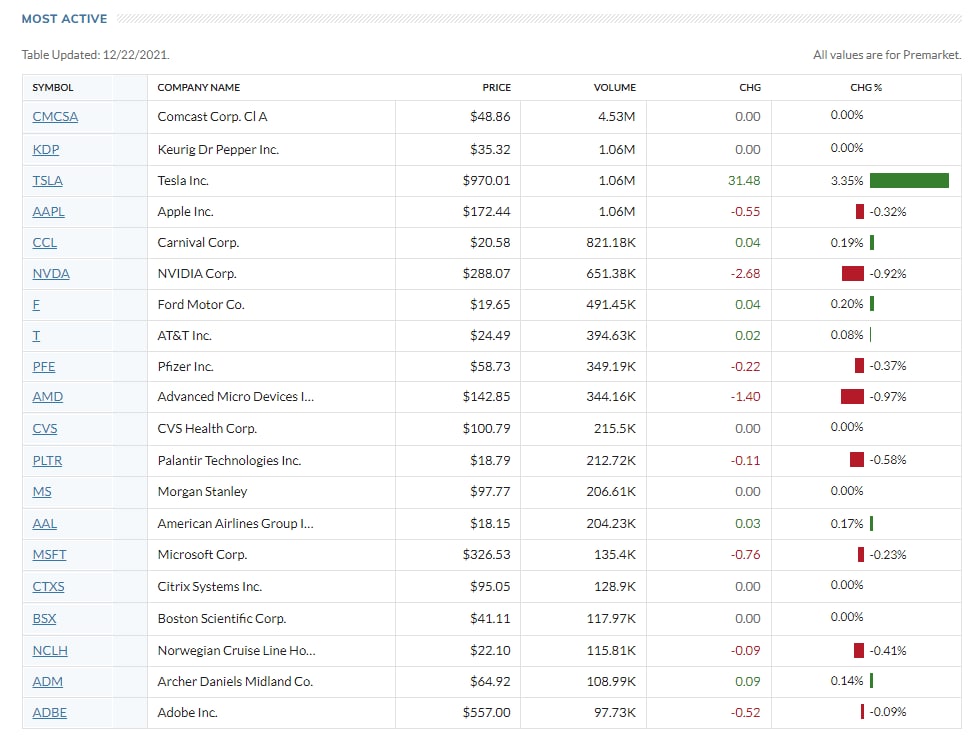Open the NVDA symbol link

click(51, 274)
